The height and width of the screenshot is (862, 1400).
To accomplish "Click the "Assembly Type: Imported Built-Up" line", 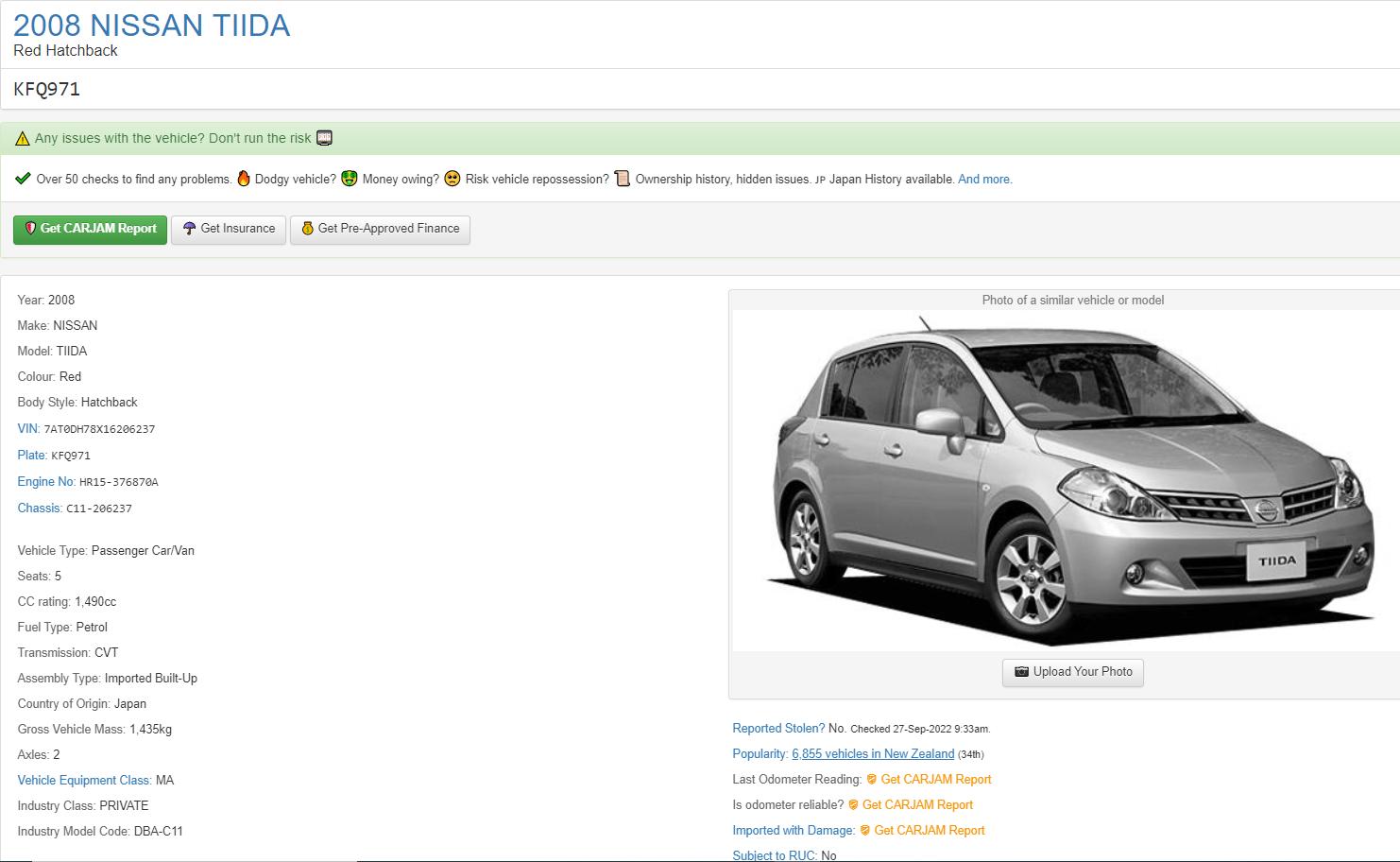I will (108, 679).
